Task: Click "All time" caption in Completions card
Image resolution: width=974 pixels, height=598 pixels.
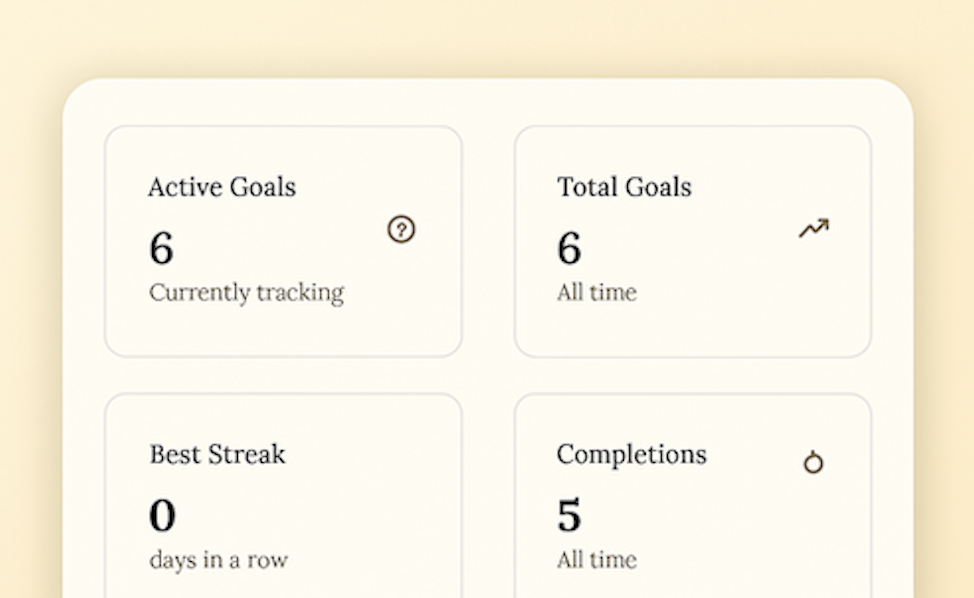Action: coord(596,560)
